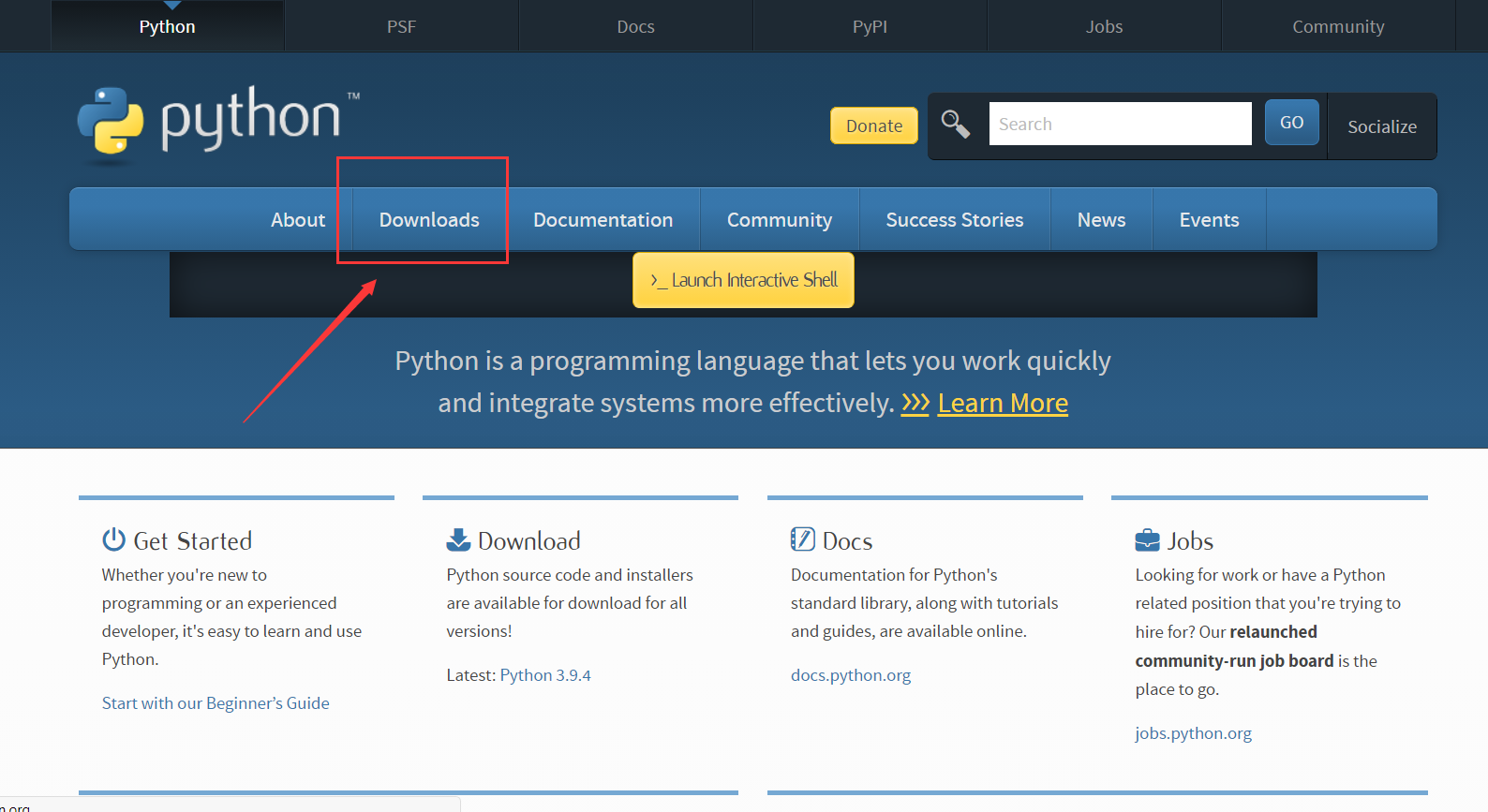
Task: Visit the jobs.python.org link
Action: (1193, 733)
